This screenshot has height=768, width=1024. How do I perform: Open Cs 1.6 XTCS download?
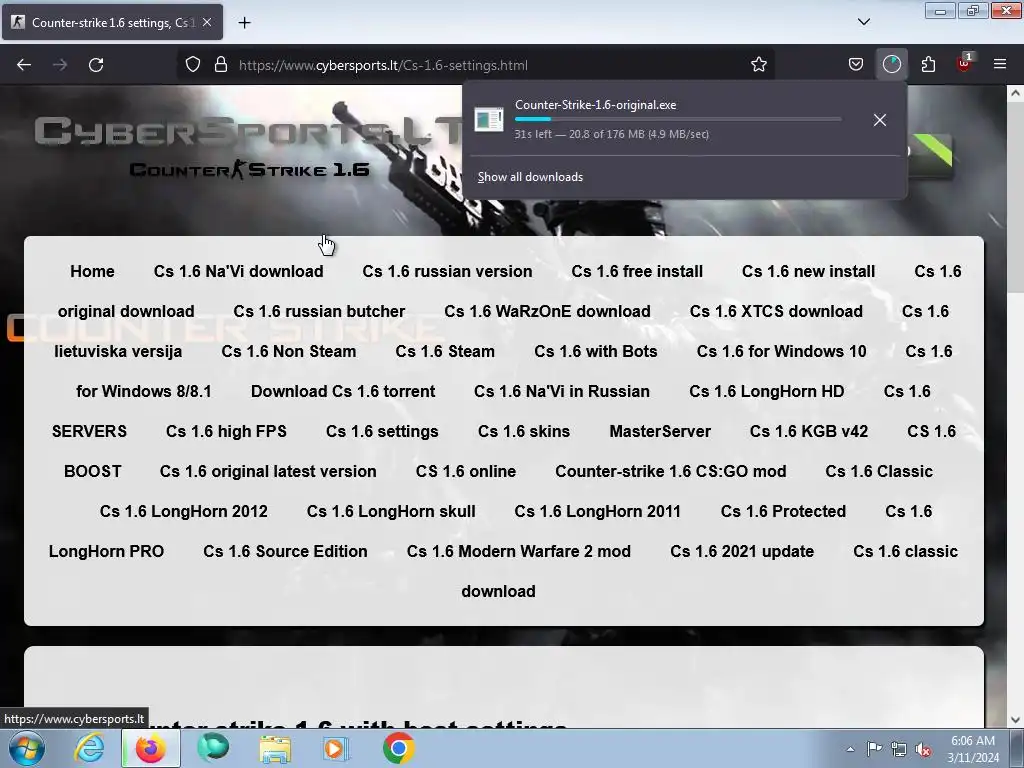(x=776, y=312)
